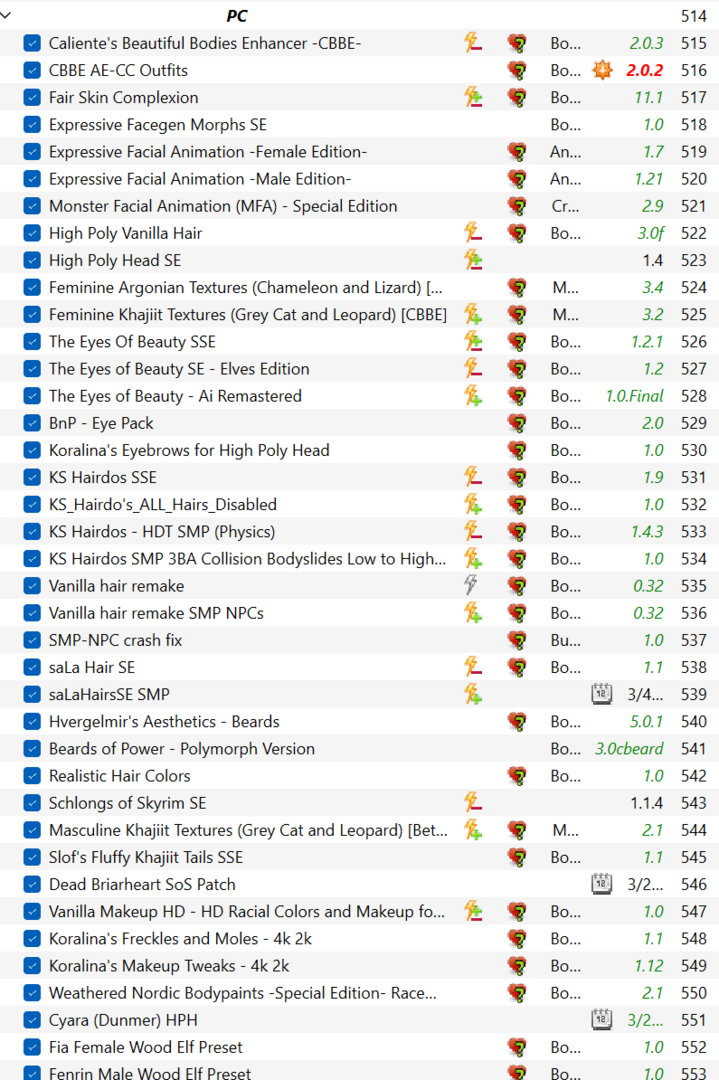Screen dimensions: 719x1080
Task: Disable Monster Facial Animation (MFA) mod
Action: 32,206
